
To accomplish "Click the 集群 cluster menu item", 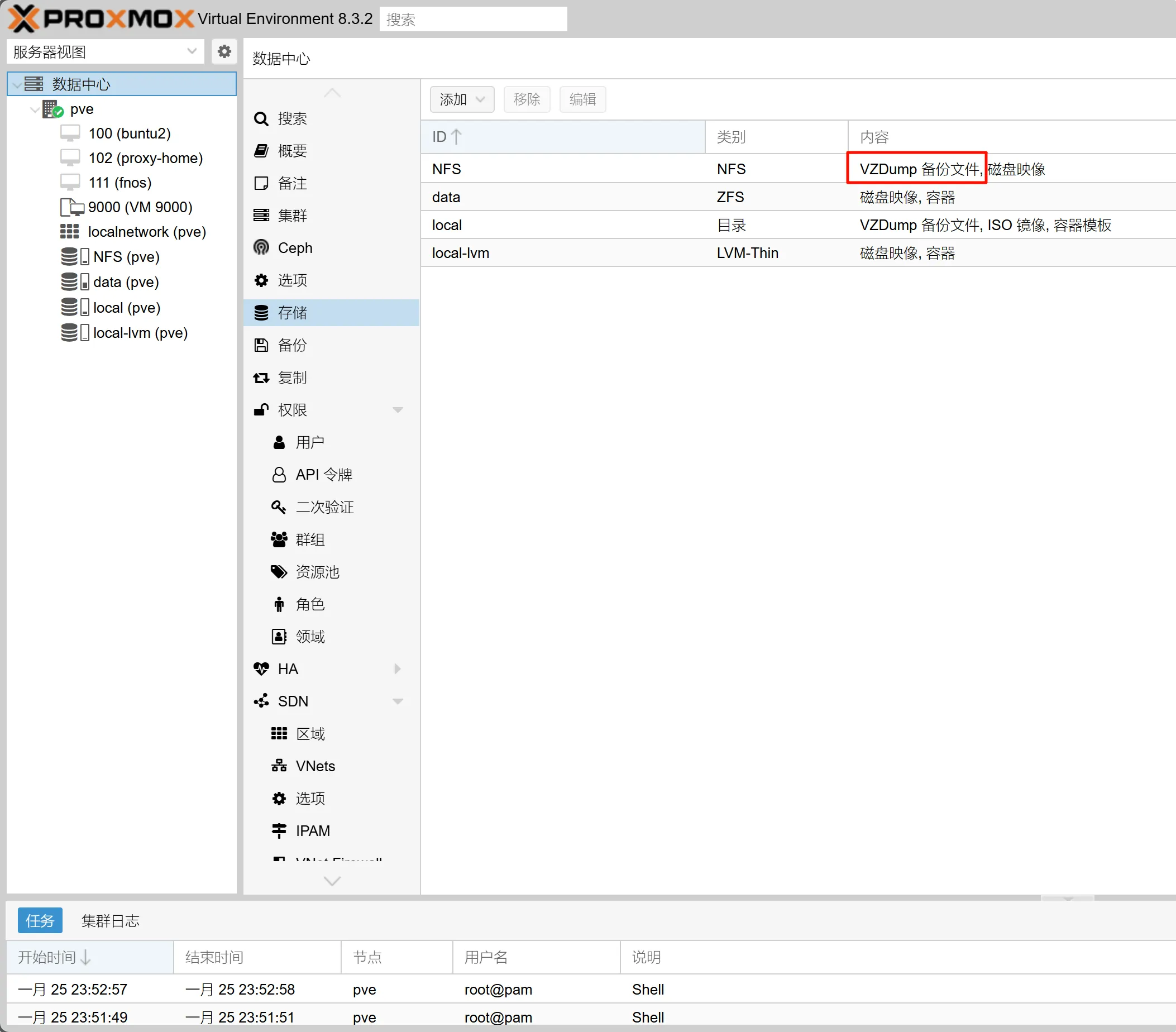I will 291,216.
